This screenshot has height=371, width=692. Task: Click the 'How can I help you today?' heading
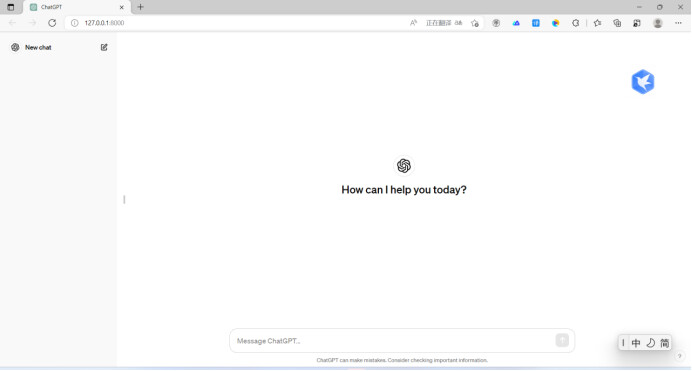click(x=404, y=190)
